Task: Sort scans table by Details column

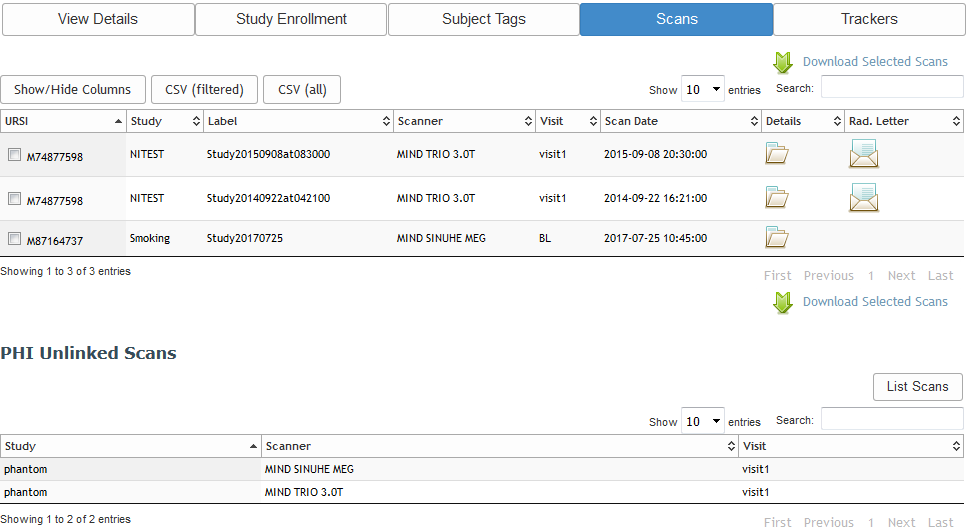Action: (803, 121)
